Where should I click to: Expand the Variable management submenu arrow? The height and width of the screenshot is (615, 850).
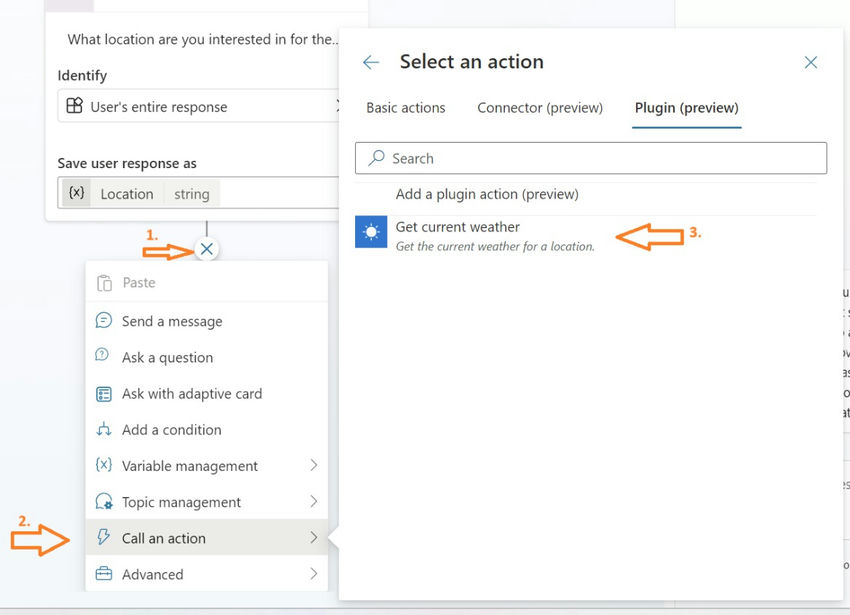point(313,466)
